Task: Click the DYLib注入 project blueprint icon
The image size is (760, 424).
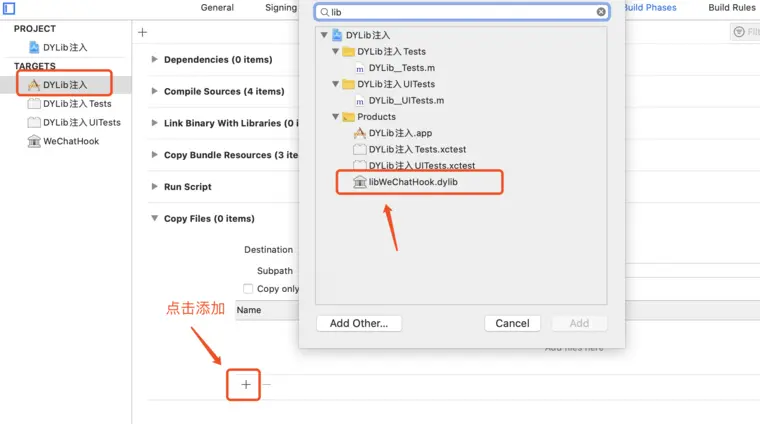Action: (33, 47)
